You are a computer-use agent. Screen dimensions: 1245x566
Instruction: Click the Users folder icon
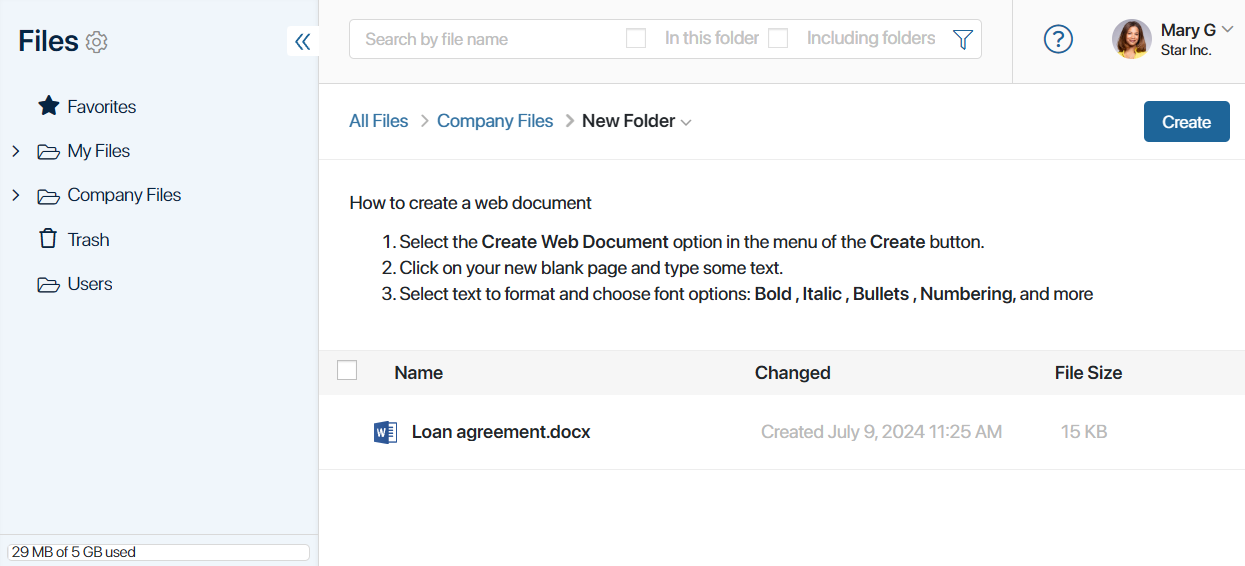point(48,285)
